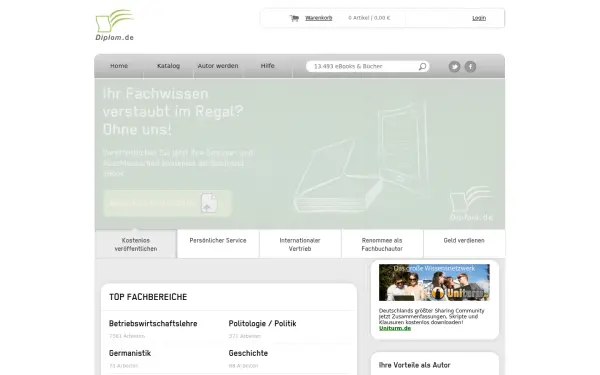Select the Persönlicher Service tab

click(218, 244)
